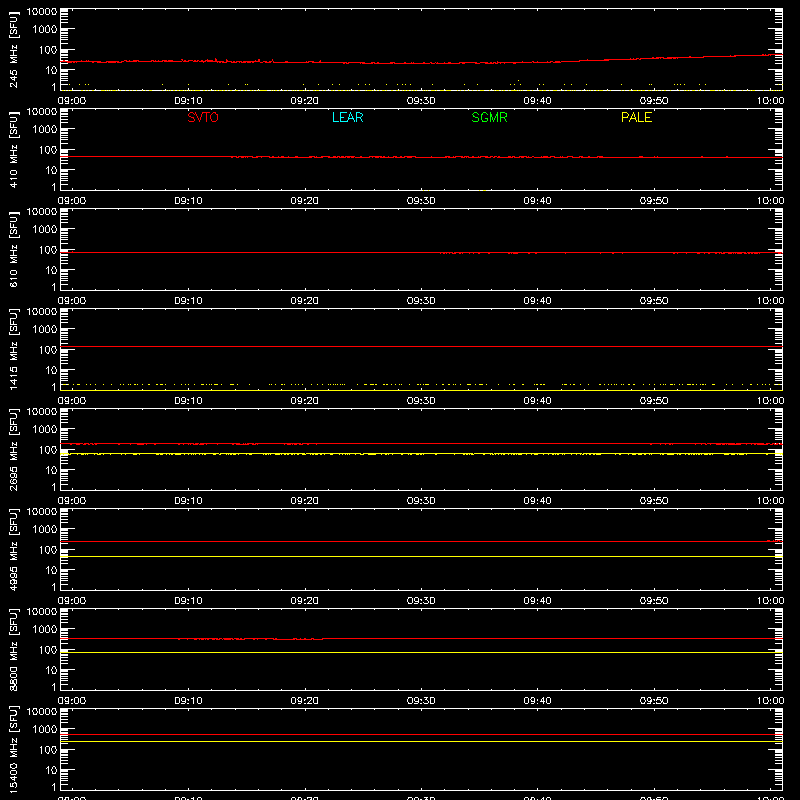This screenshot has height=800, width=800.
Task: Click the red trace in the 410 MHz panel
Action: click(x=421, y=157)
